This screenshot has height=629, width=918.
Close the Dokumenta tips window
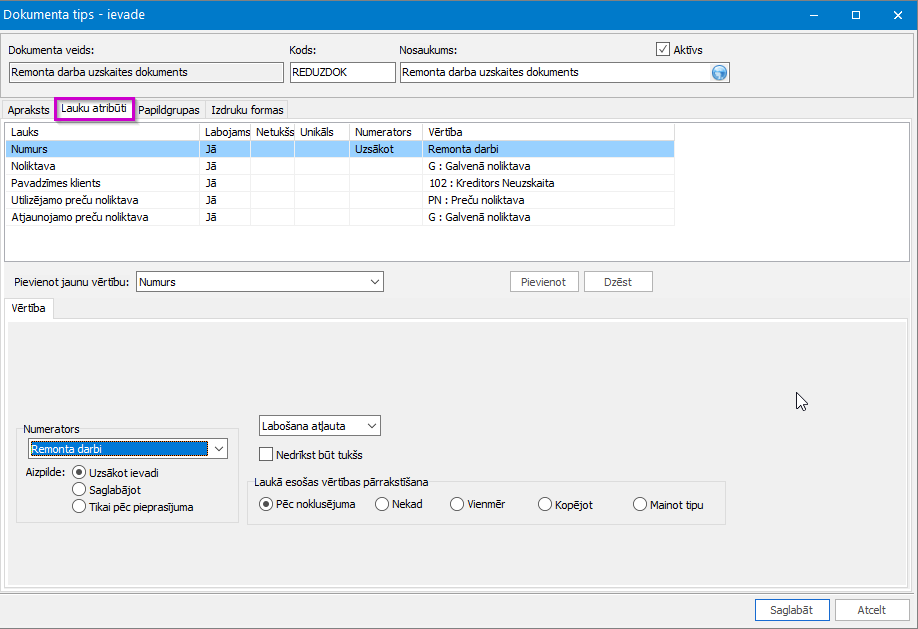click(898, 15)
